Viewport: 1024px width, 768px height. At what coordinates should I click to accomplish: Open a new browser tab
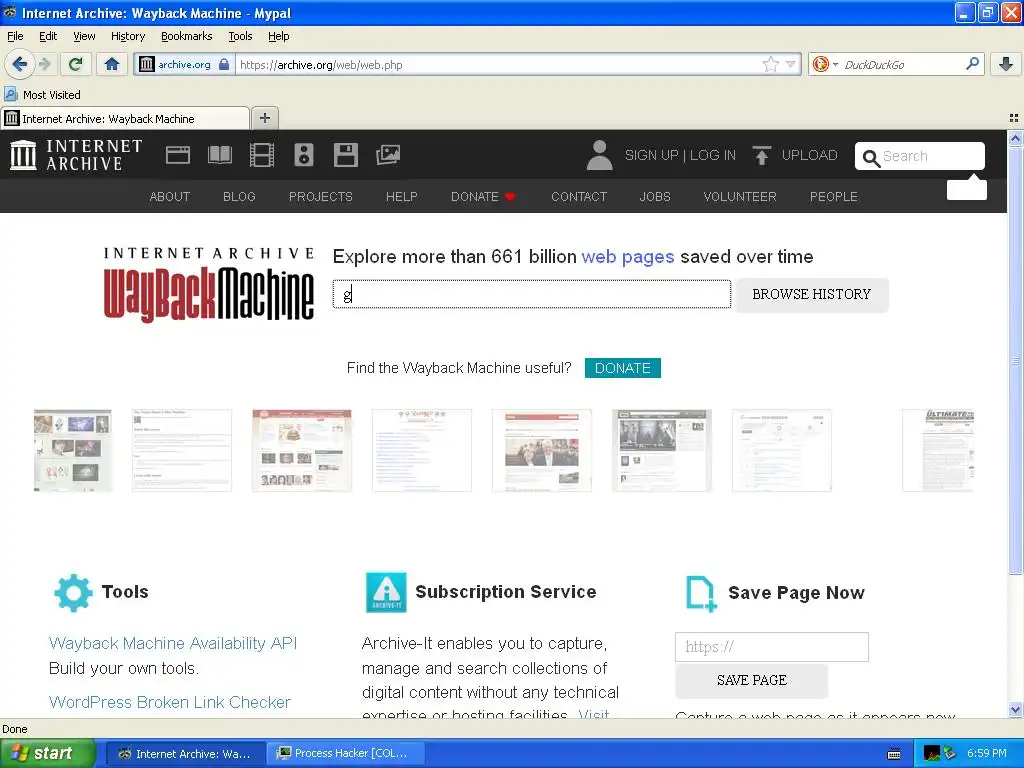point(264,118)
